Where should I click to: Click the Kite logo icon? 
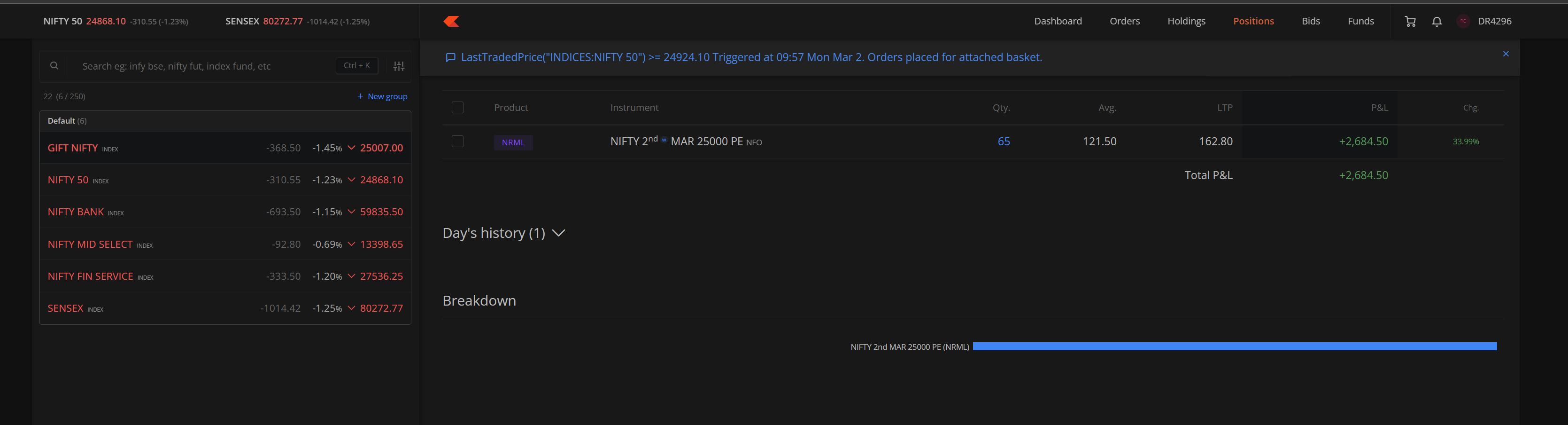(x=451, y=21)
